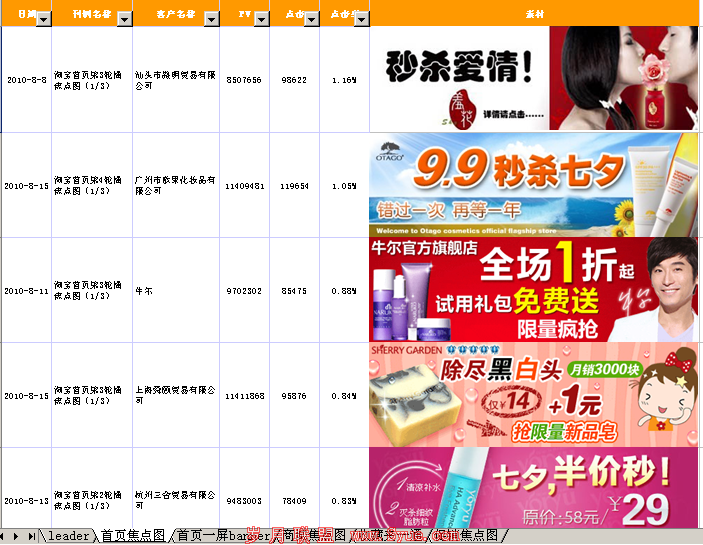The image size is (703, 545).
Task: Click the 牛尔官方旗舰店 banner image
Action: 534,290
